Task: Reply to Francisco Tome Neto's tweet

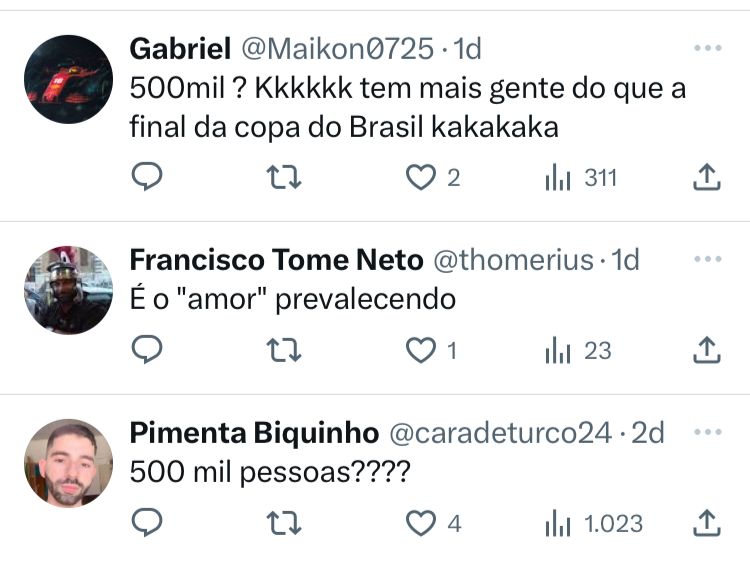Action: pos(147,350)
